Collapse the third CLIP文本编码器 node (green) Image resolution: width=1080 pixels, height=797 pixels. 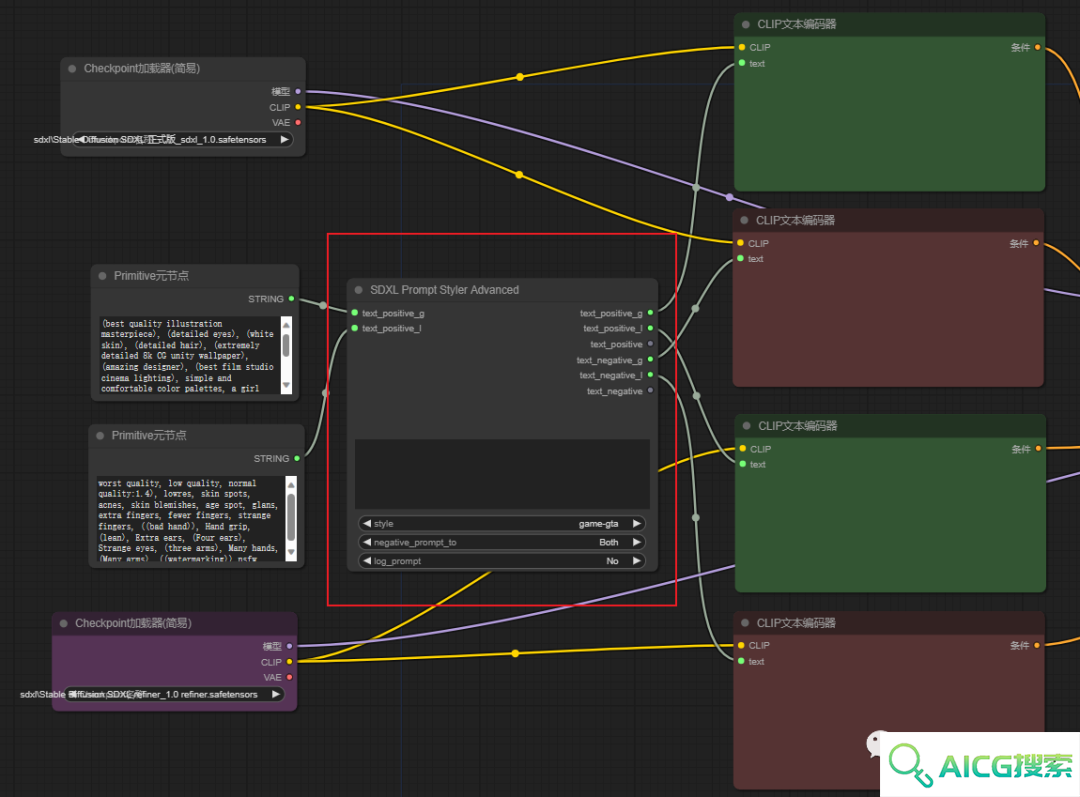(746, 426)
